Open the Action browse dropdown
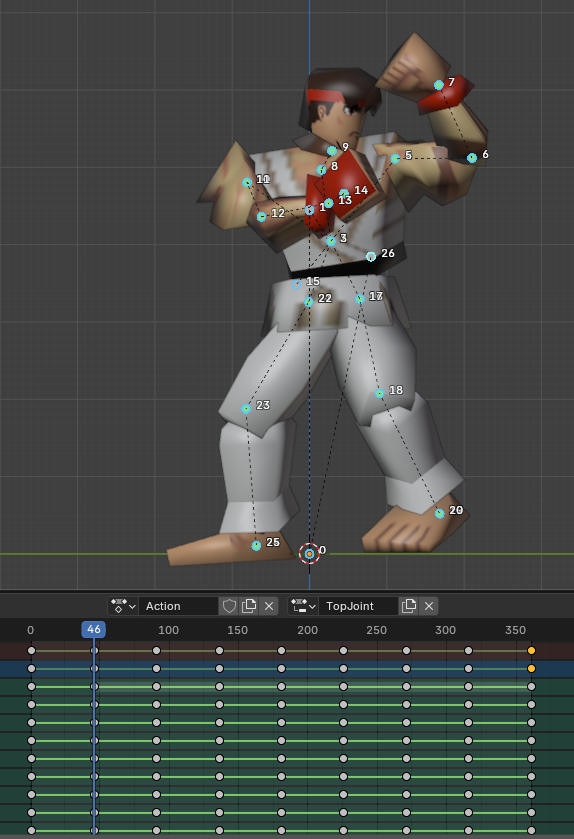The image size is (574, 839). (x=123, y=606)
